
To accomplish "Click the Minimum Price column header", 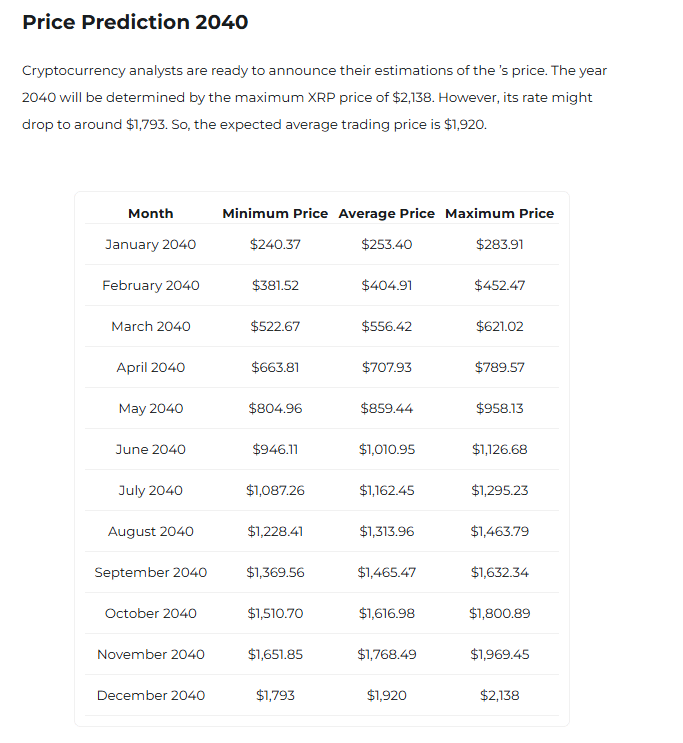I will [275, 213].
